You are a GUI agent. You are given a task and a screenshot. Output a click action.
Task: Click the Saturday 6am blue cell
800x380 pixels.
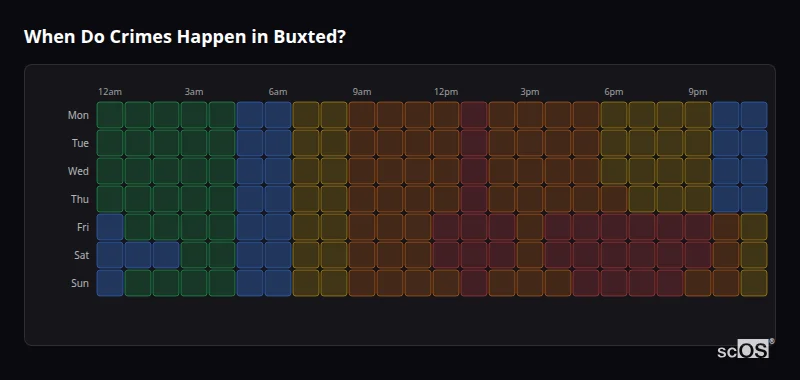pyautogui.click(x=278, y=255)
